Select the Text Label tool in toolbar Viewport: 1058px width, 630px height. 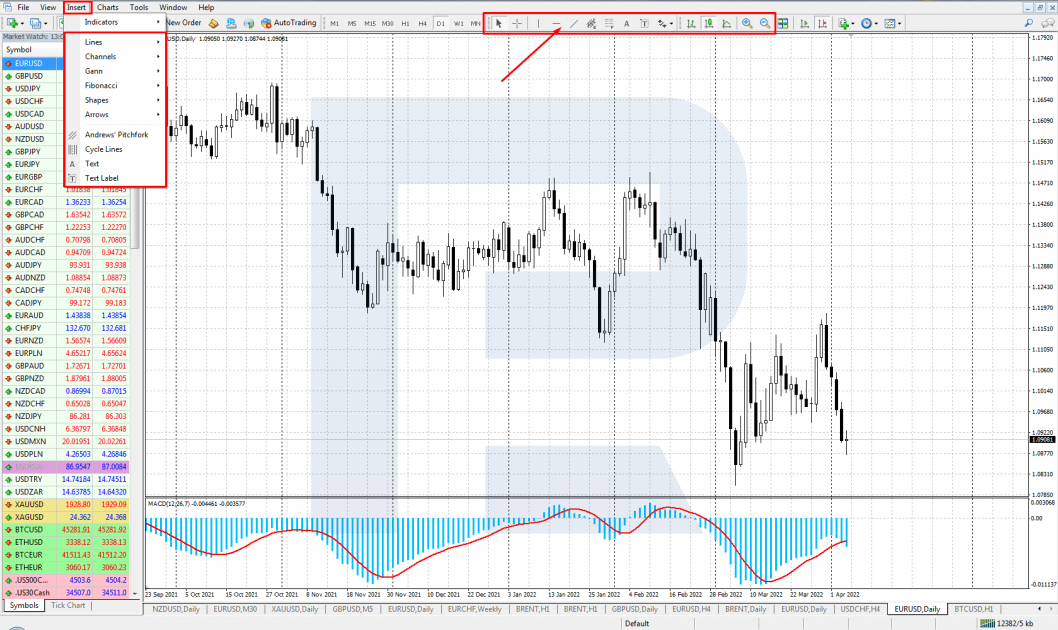pyautogui.click(x=644, y=24)
